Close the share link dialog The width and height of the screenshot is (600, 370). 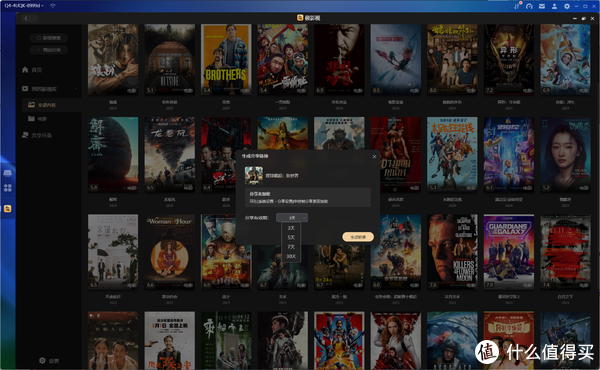[374, 156]
